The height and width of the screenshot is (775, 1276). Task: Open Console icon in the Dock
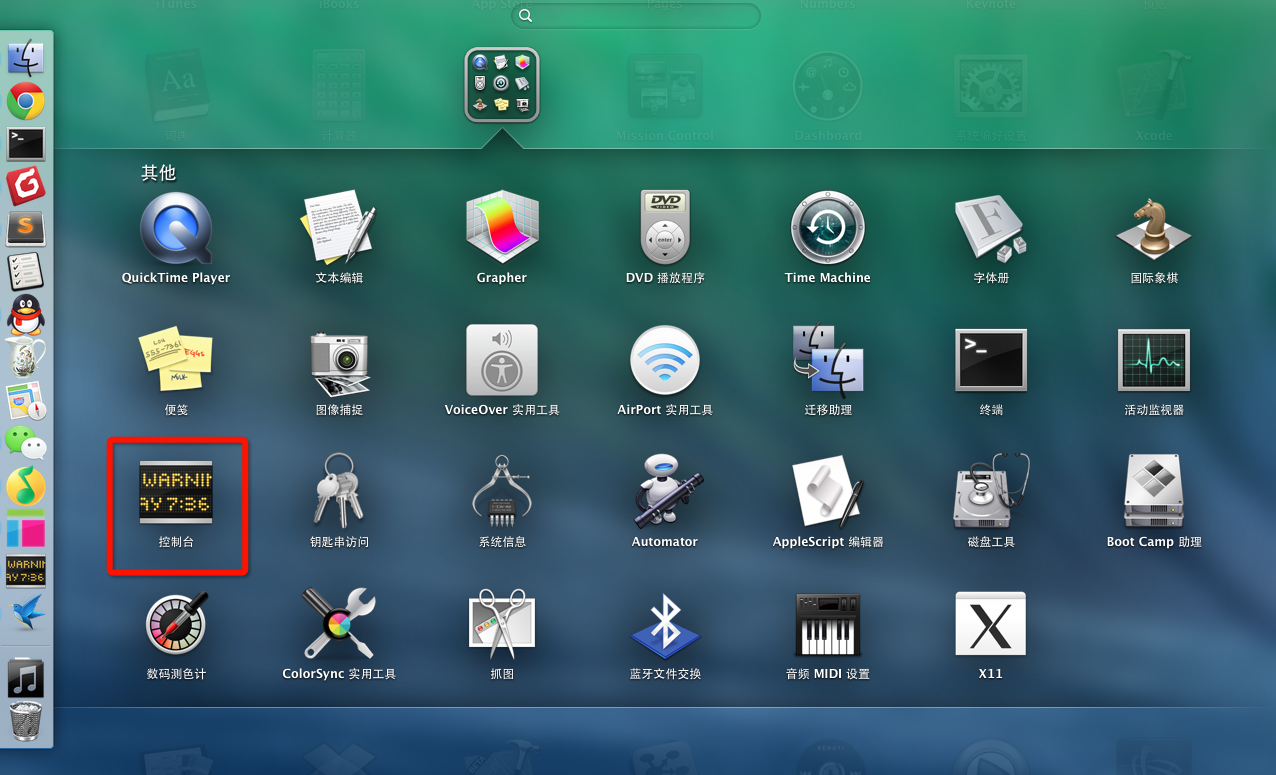tap(26, 571)
